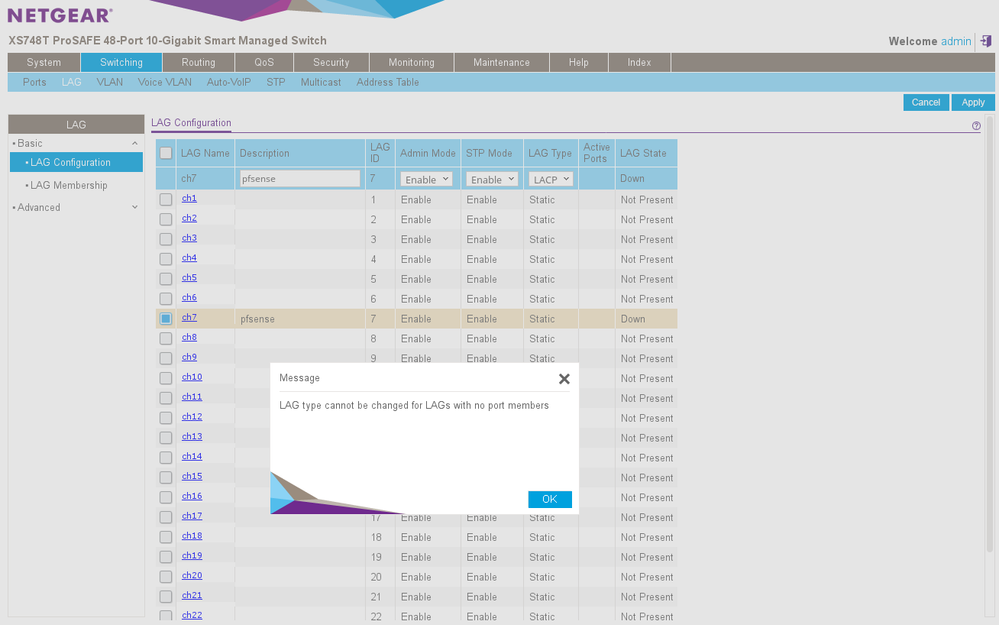Image resolution: width=999 pixels, height=625 pixels.
Task: Check the checkbox for row ch16
Action: [166, 497]
